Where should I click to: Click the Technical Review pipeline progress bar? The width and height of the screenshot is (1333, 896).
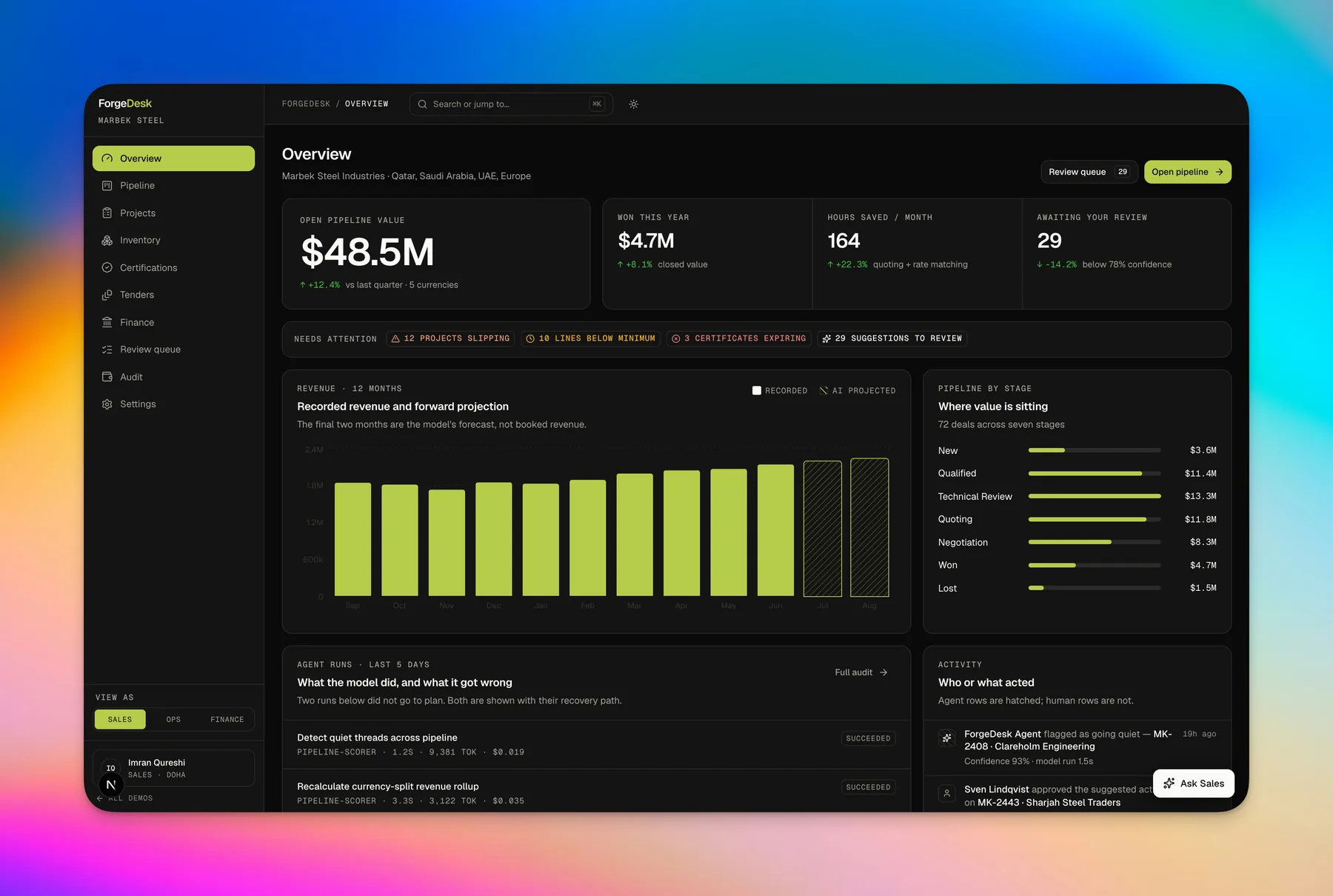[1095, 496]
